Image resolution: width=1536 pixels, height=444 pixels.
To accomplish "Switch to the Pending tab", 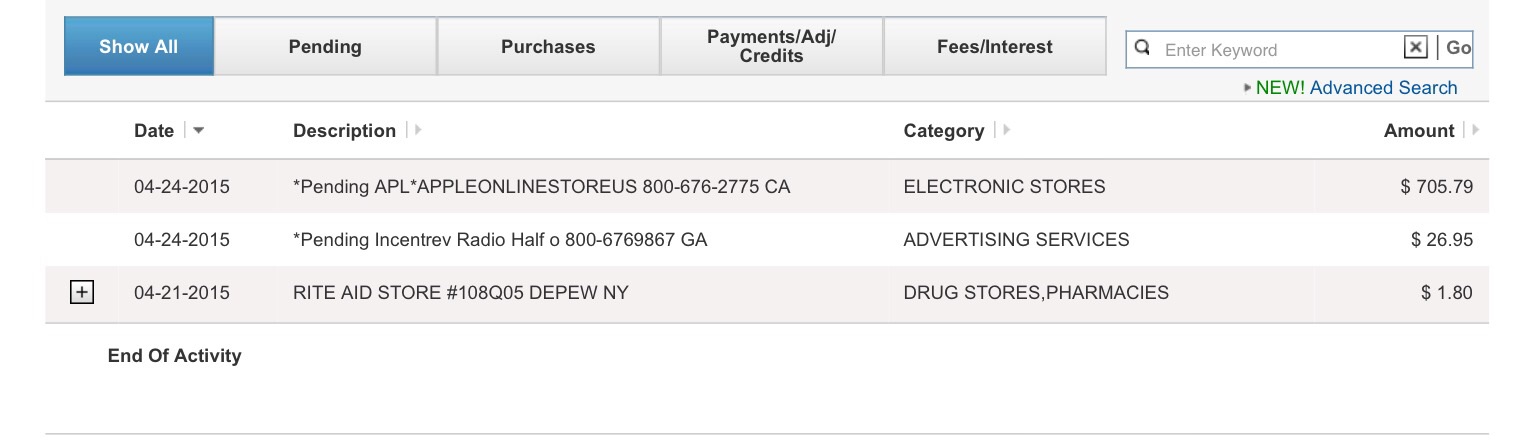I will point(325,46).
